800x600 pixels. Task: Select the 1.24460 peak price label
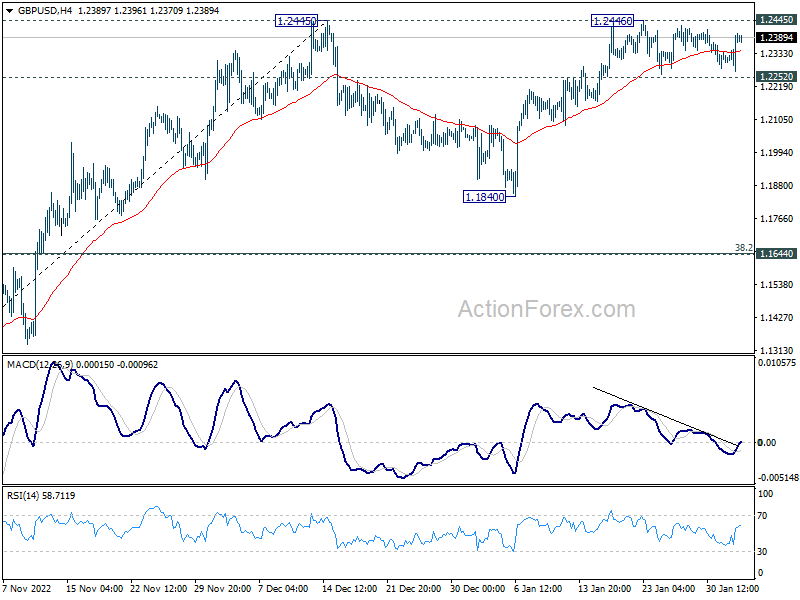pos(612,21)
